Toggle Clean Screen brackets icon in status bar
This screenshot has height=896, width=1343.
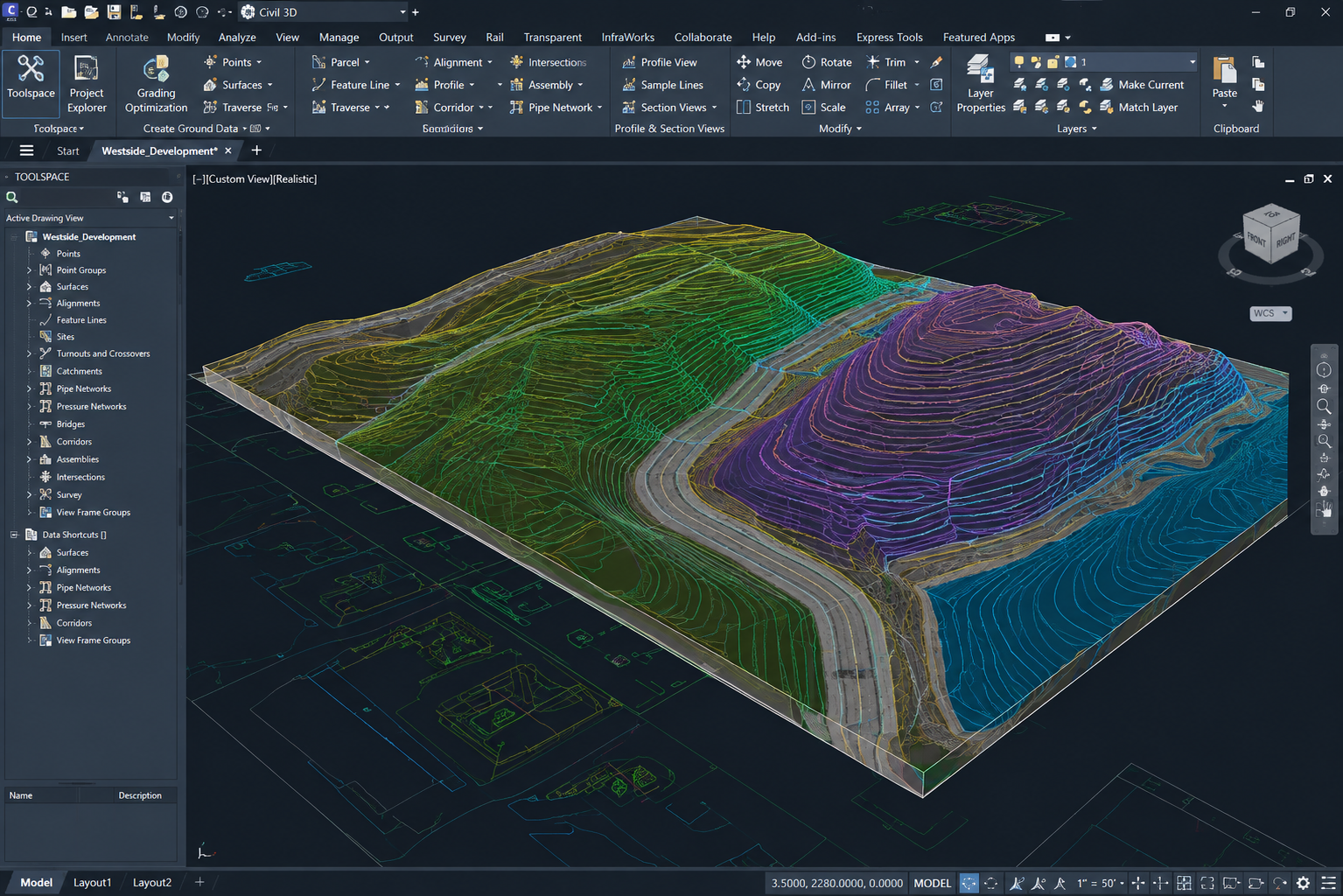pyautogui.click(x=1207, y=883)
